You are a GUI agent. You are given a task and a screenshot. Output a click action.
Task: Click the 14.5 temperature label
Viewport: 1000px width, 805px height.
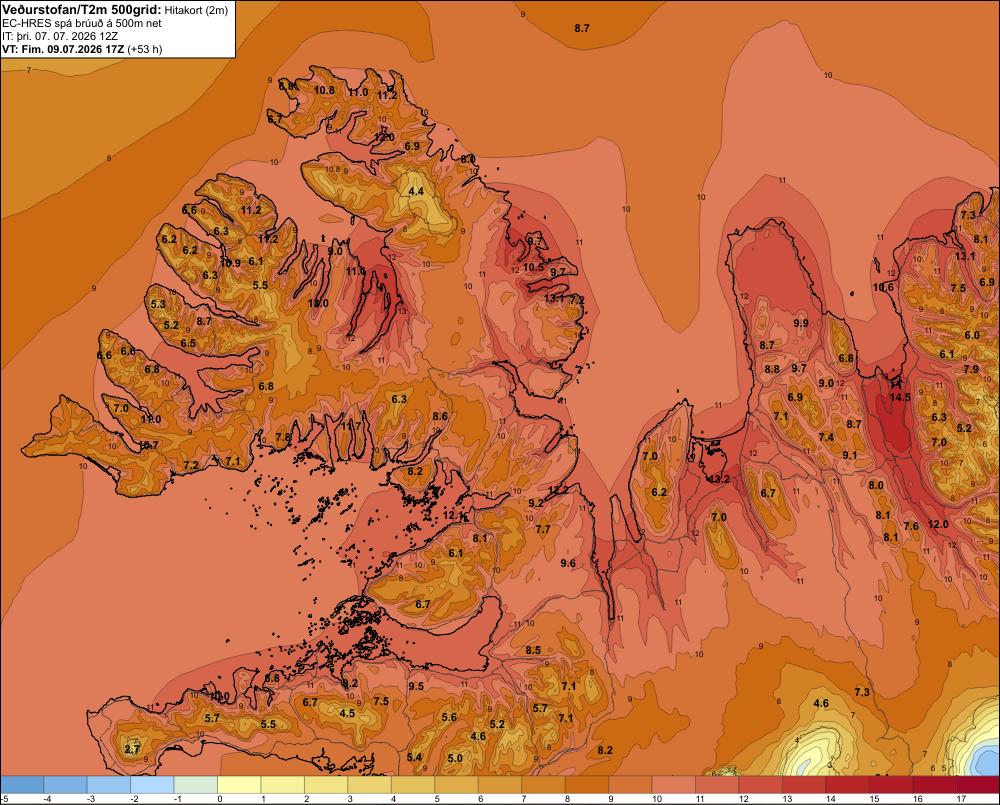click(x=900, y=397)
